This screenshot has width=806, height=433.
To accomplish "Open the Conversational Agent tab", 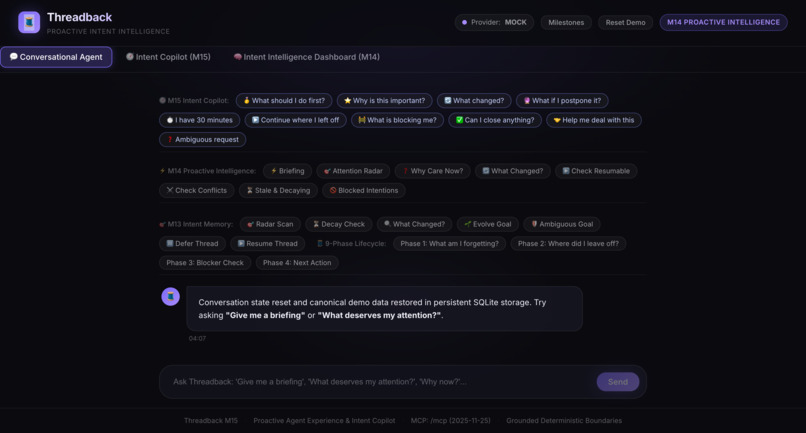I will click(56, 57).
